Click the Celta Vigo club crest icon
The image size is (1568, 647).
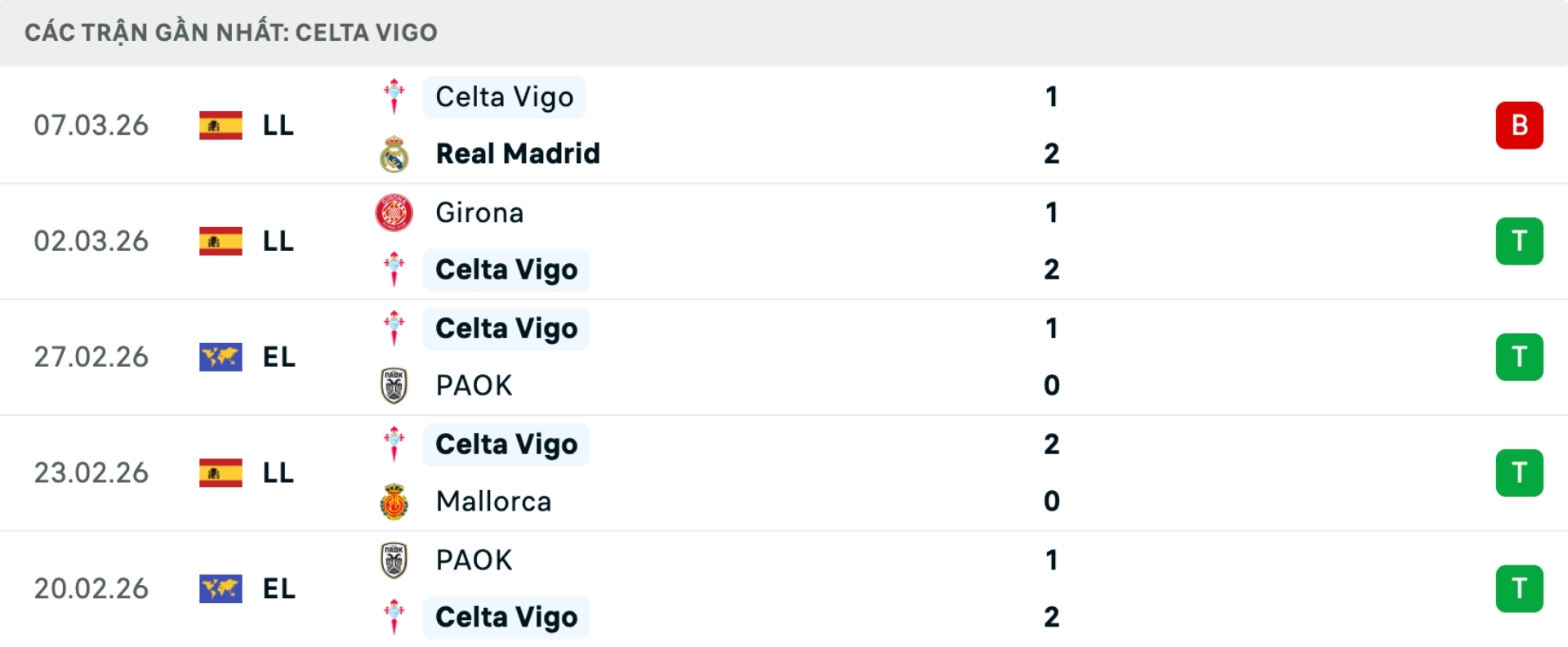(394, 96)
